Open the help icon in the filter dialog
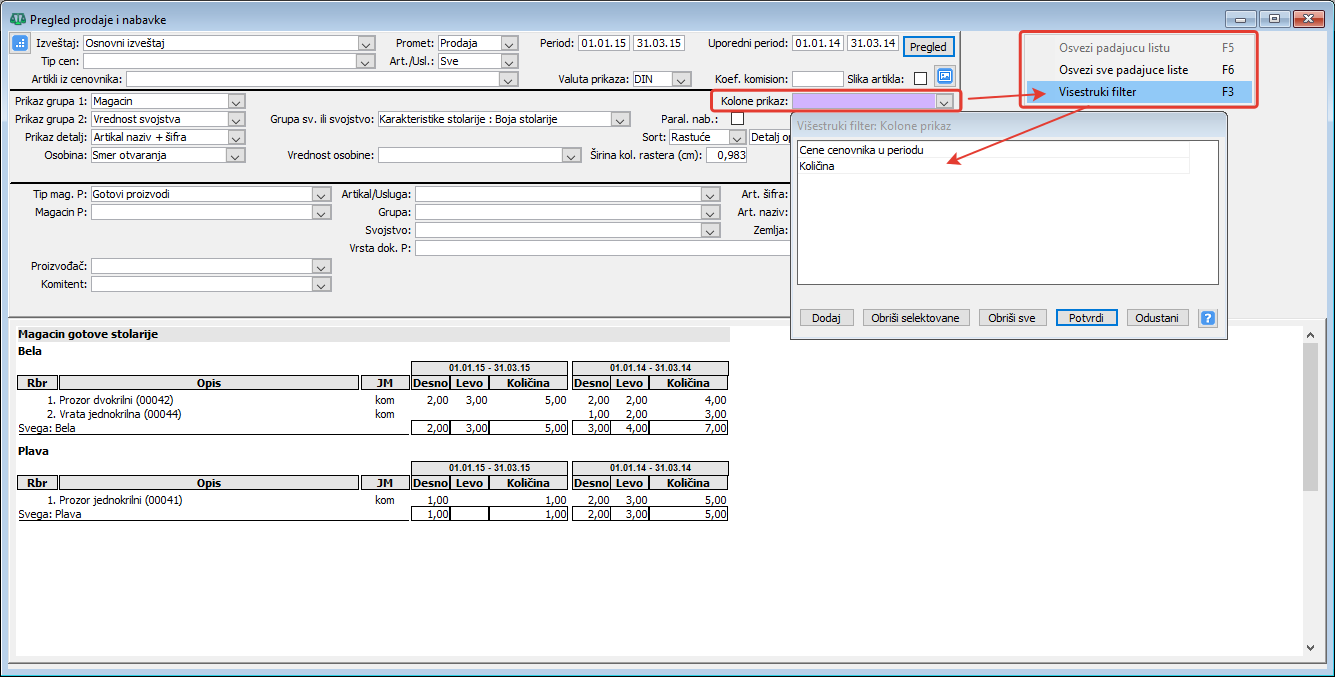The height and width of the screenshot is (677, 1335). coord(1208,318)
